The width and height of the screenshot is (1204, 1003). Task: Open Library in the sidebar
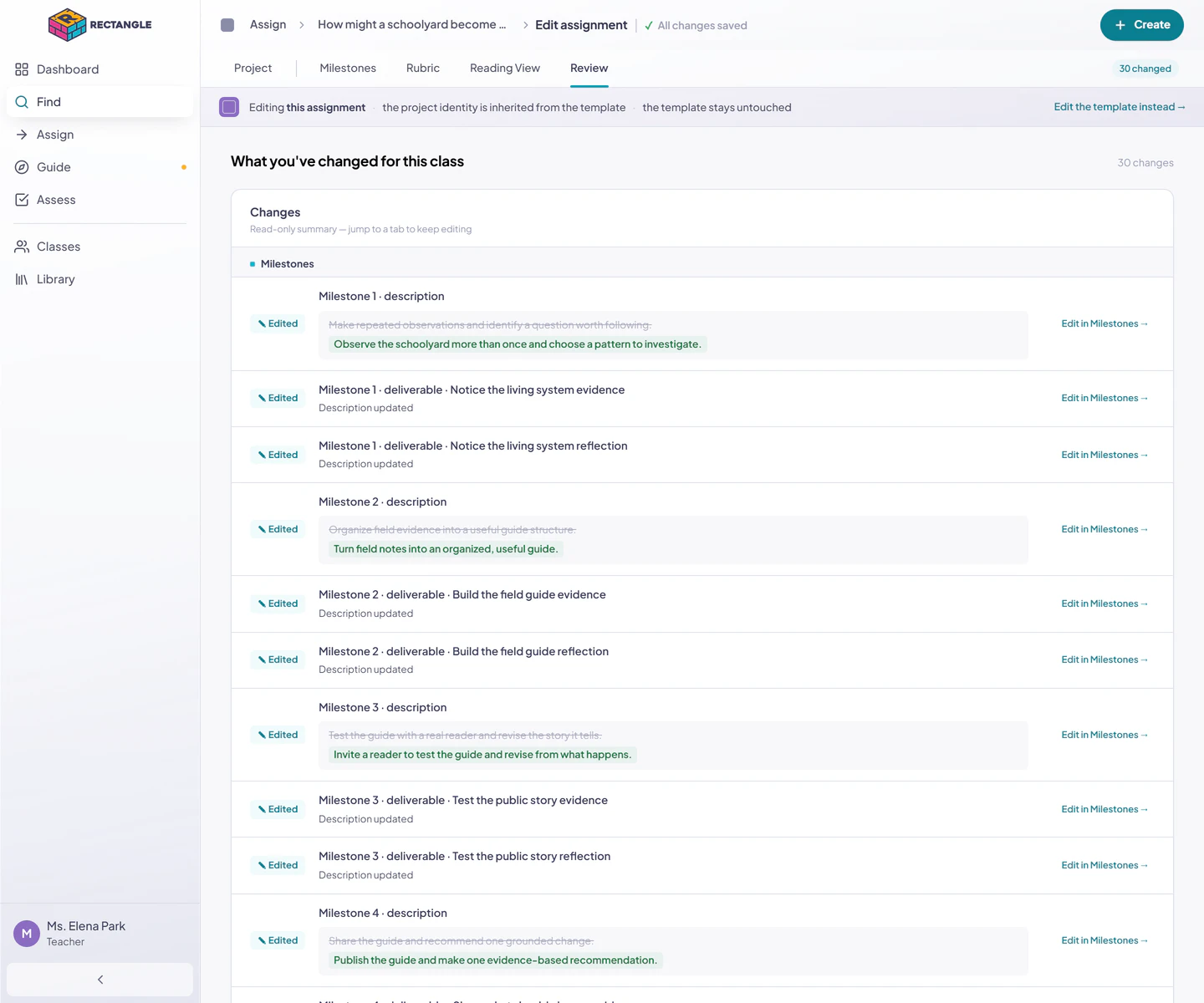[99, 279]
